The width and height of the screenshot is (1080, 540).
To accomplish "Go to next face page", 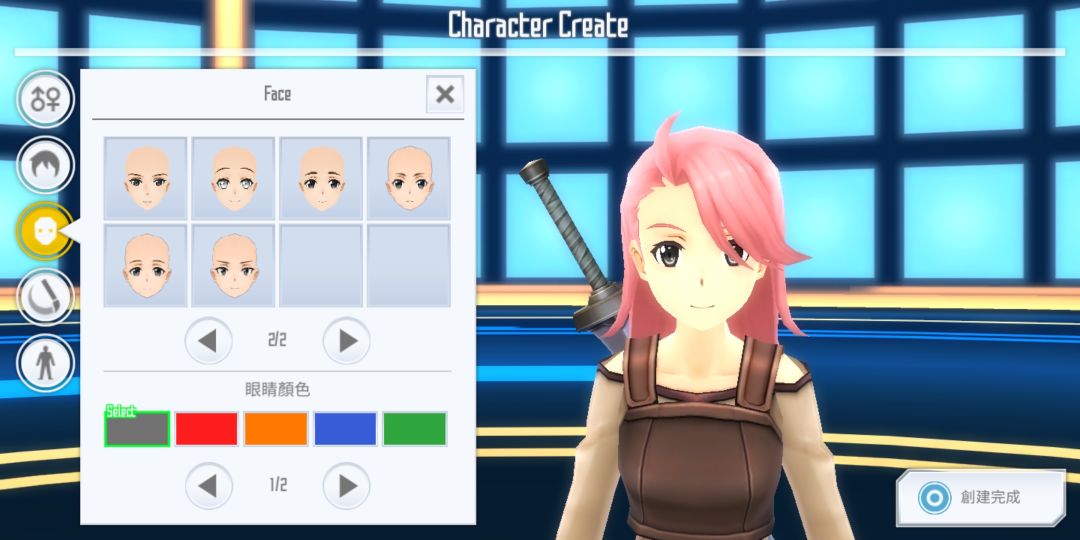I will [x=346, y=340].
